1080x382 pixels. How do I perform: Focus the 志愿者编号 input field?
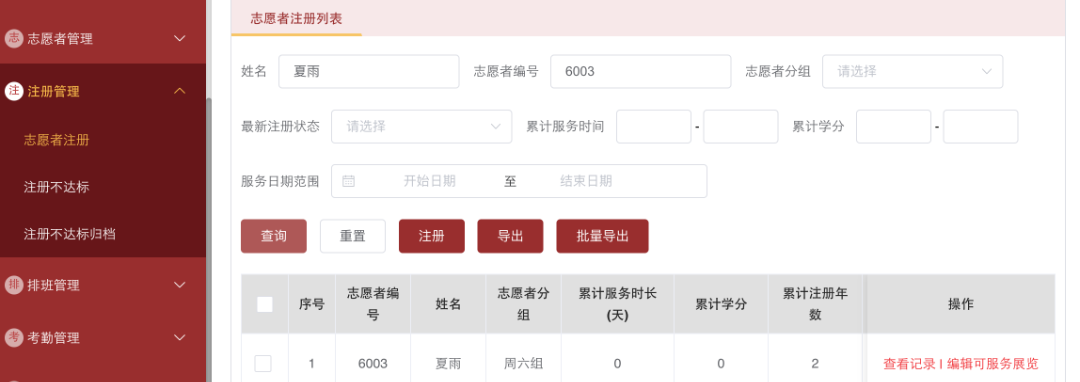click(x=641, y=71)
